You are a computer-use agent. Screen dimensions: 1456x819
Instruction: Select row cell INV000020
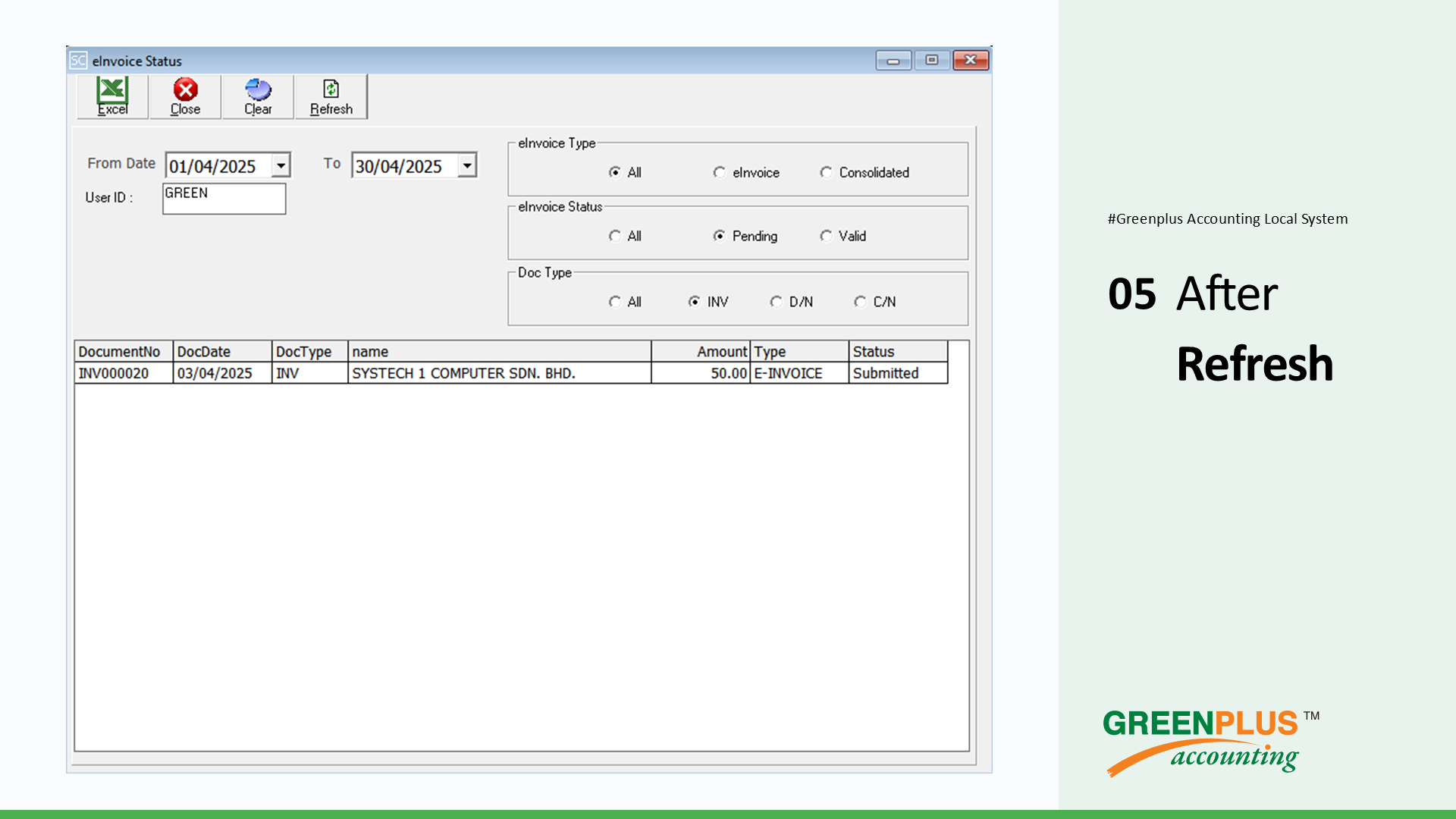124,373
